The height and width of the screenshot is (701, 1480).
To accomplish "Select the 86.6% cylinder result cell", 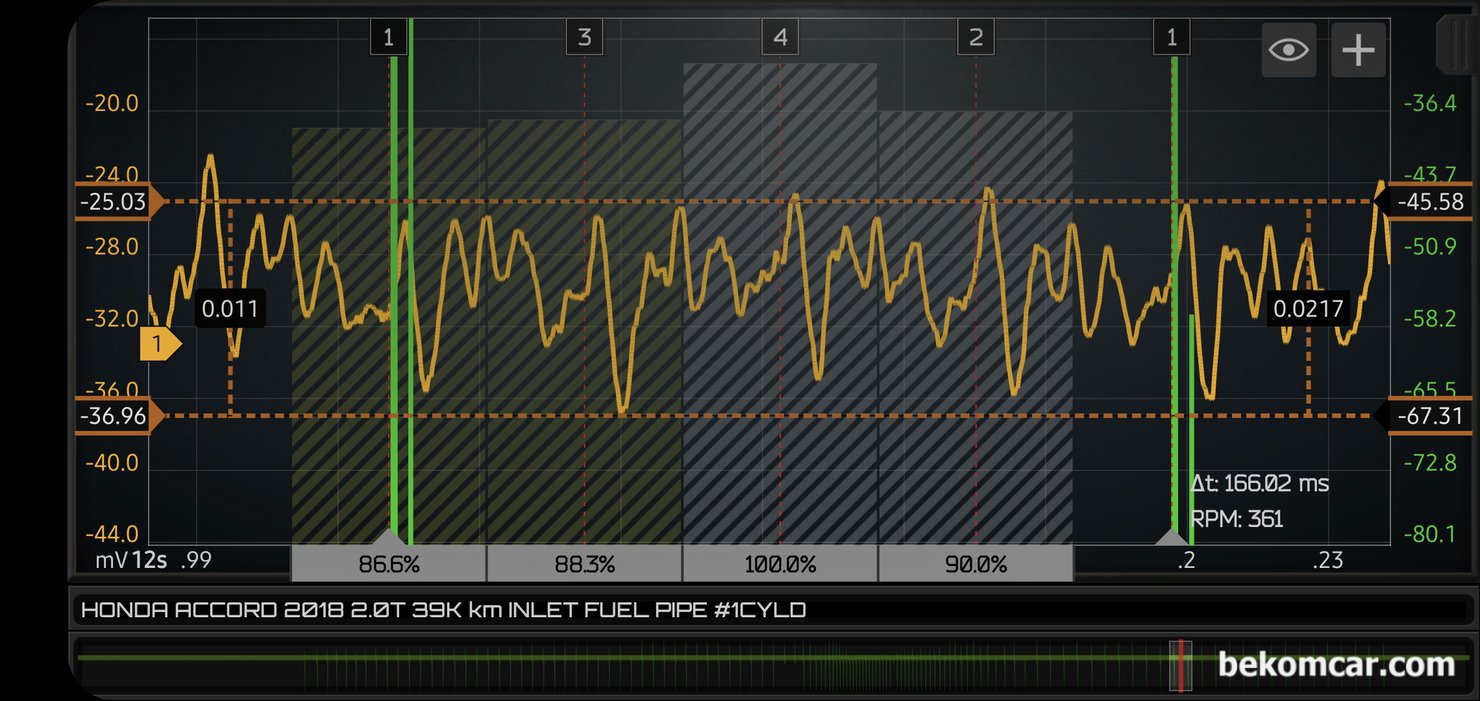I will [x=389, y=564].
